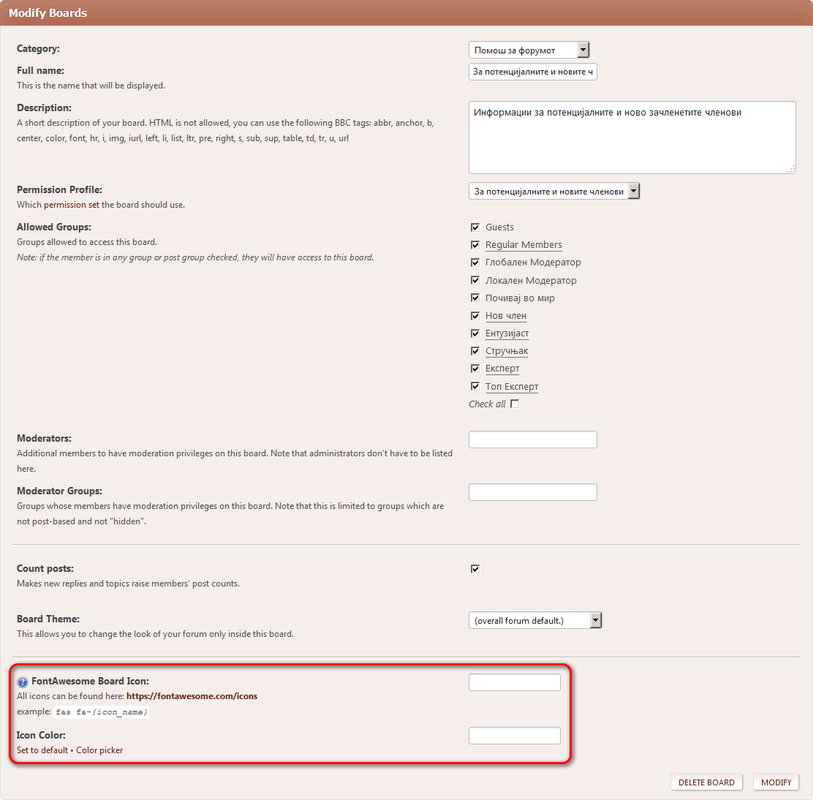The height and width of the screenshot is (800, 813).
Task: Toggle the Стручњак checkbox
Action: 475,351
